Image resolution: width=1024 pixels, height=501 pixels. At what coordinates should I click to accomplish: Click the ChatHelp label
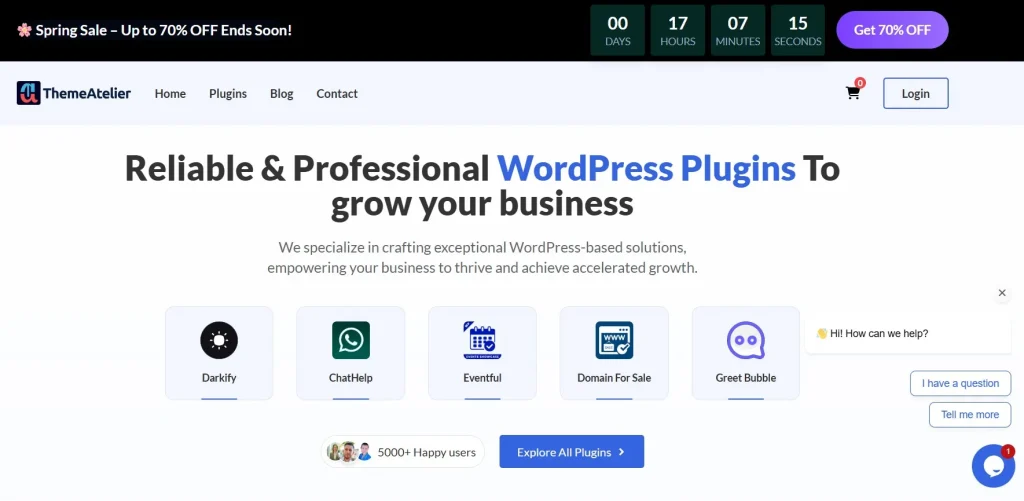tap(351, 378)
